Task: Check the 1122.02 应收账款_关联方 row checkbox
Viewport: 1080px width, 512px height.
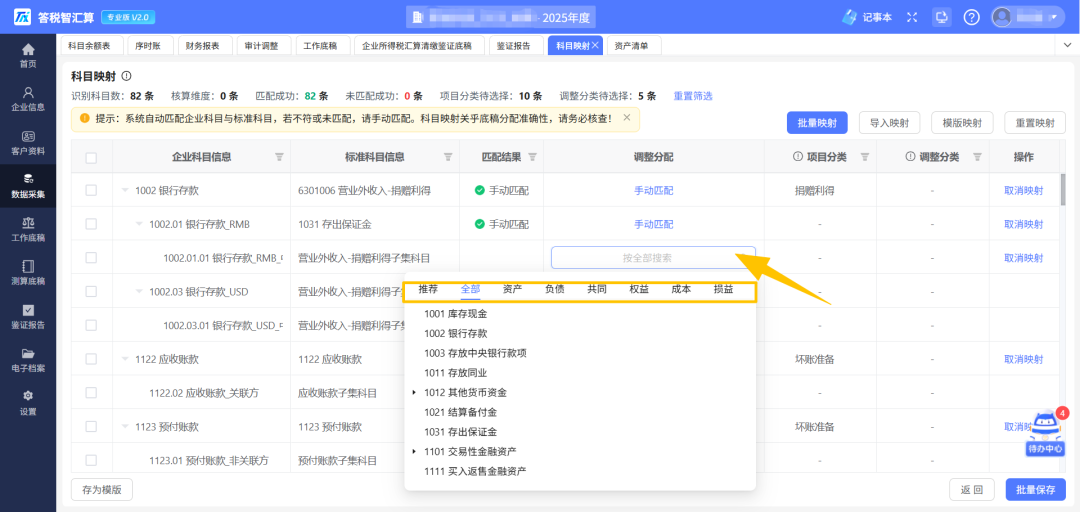Action: point(91,393)
